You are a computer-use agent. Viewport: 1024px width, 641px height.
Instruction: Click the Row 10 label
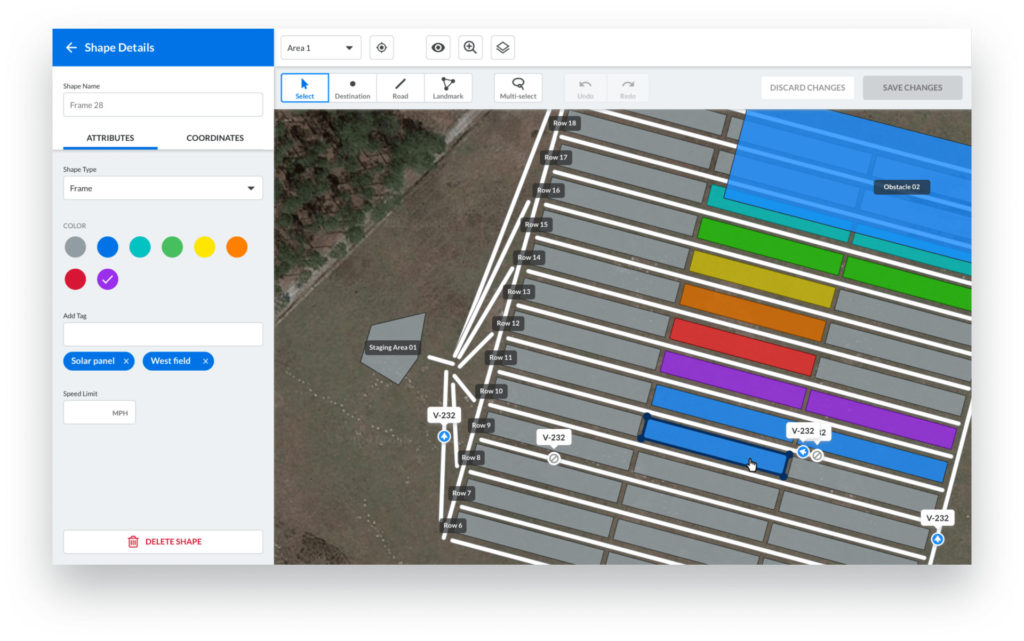pyautogui.click(x=491, y=391)
